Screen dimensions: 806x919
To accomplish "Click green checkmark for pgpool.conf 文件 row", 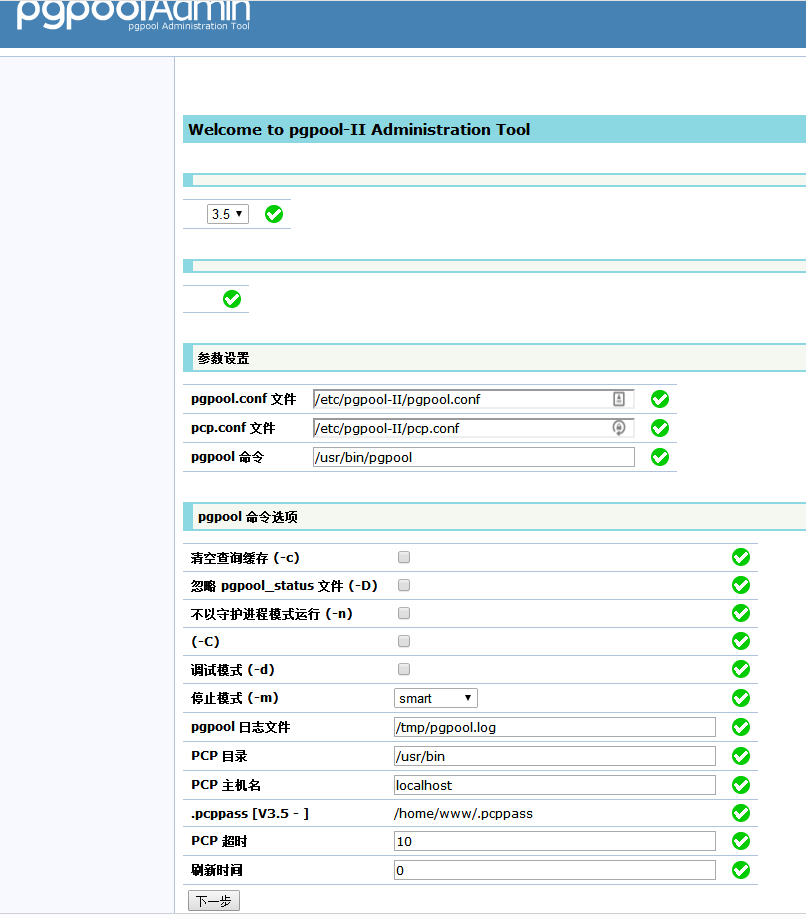I will (x=660, y=399).
